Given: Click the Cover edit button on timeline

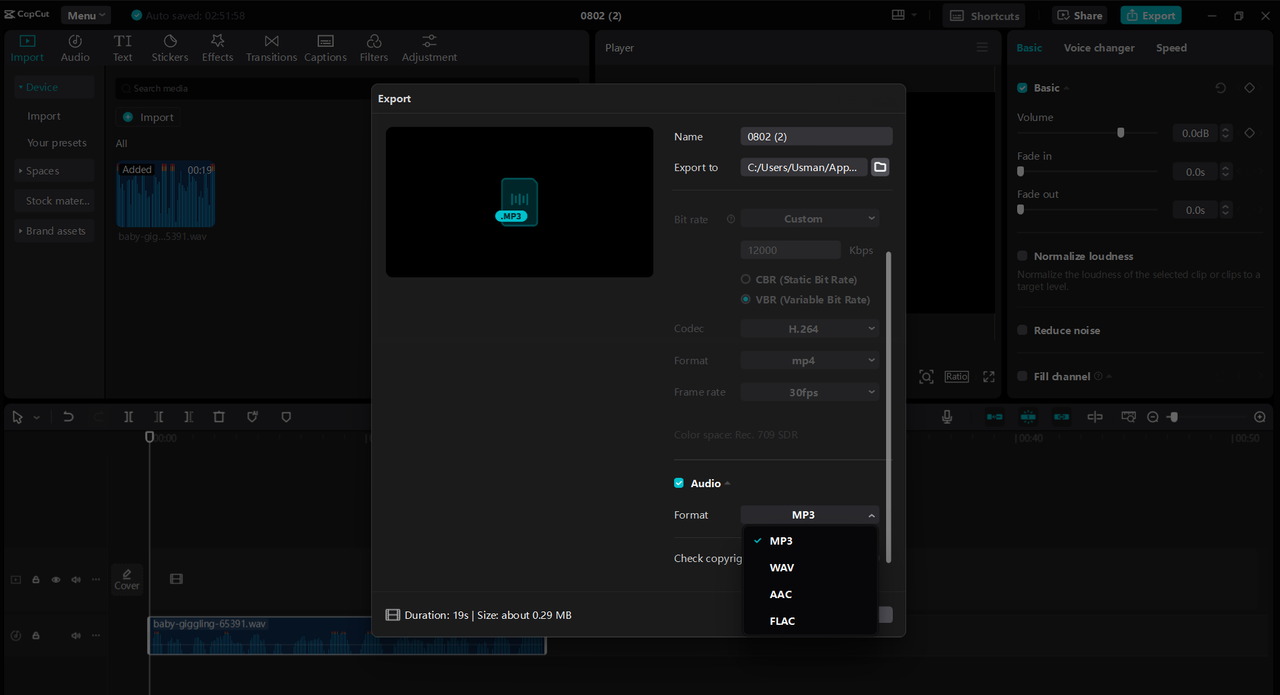Looking at the screenshot, I should pos(127,579).
